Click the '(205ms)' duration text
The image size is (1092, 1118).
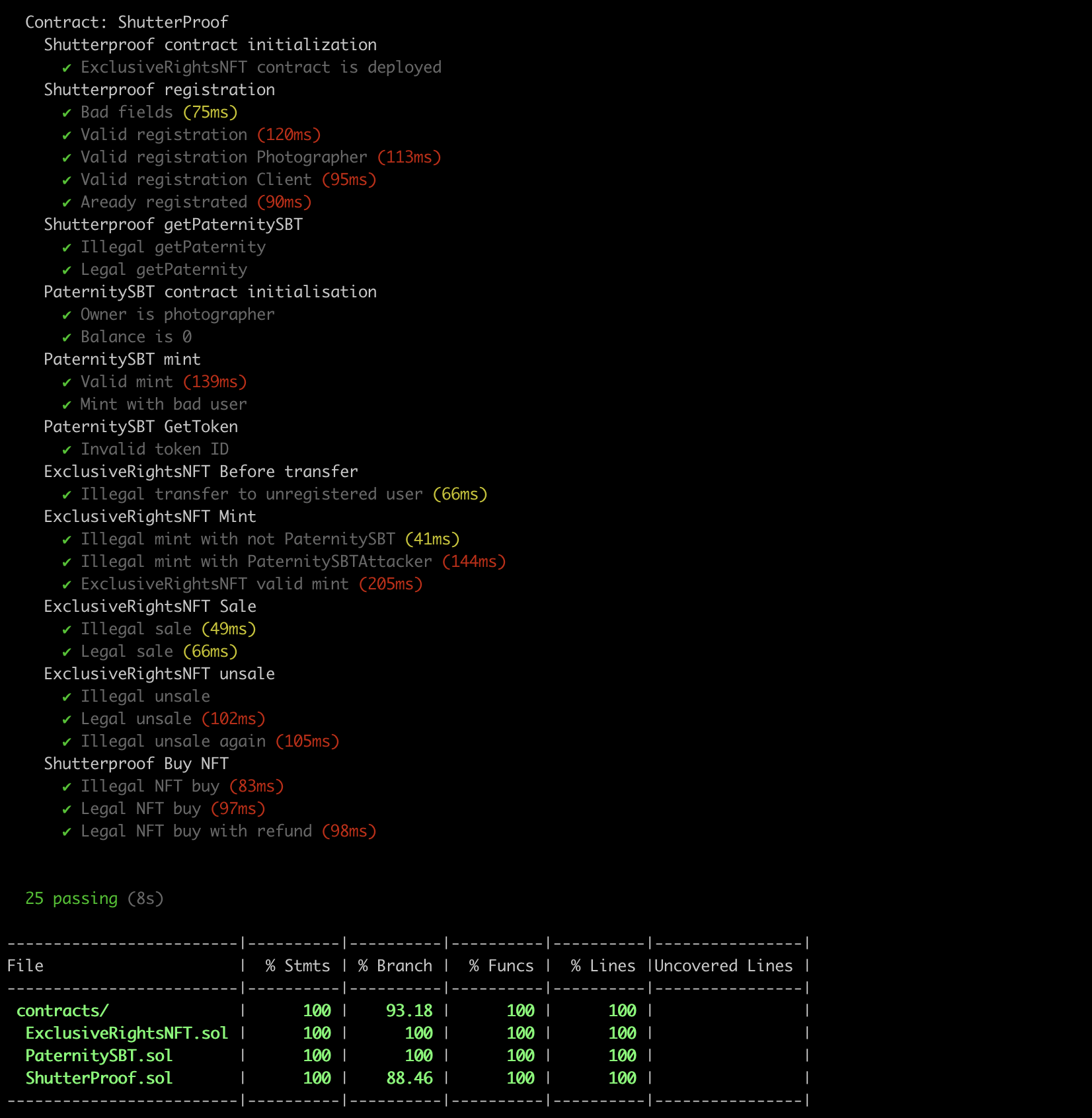tap(391, 584)
